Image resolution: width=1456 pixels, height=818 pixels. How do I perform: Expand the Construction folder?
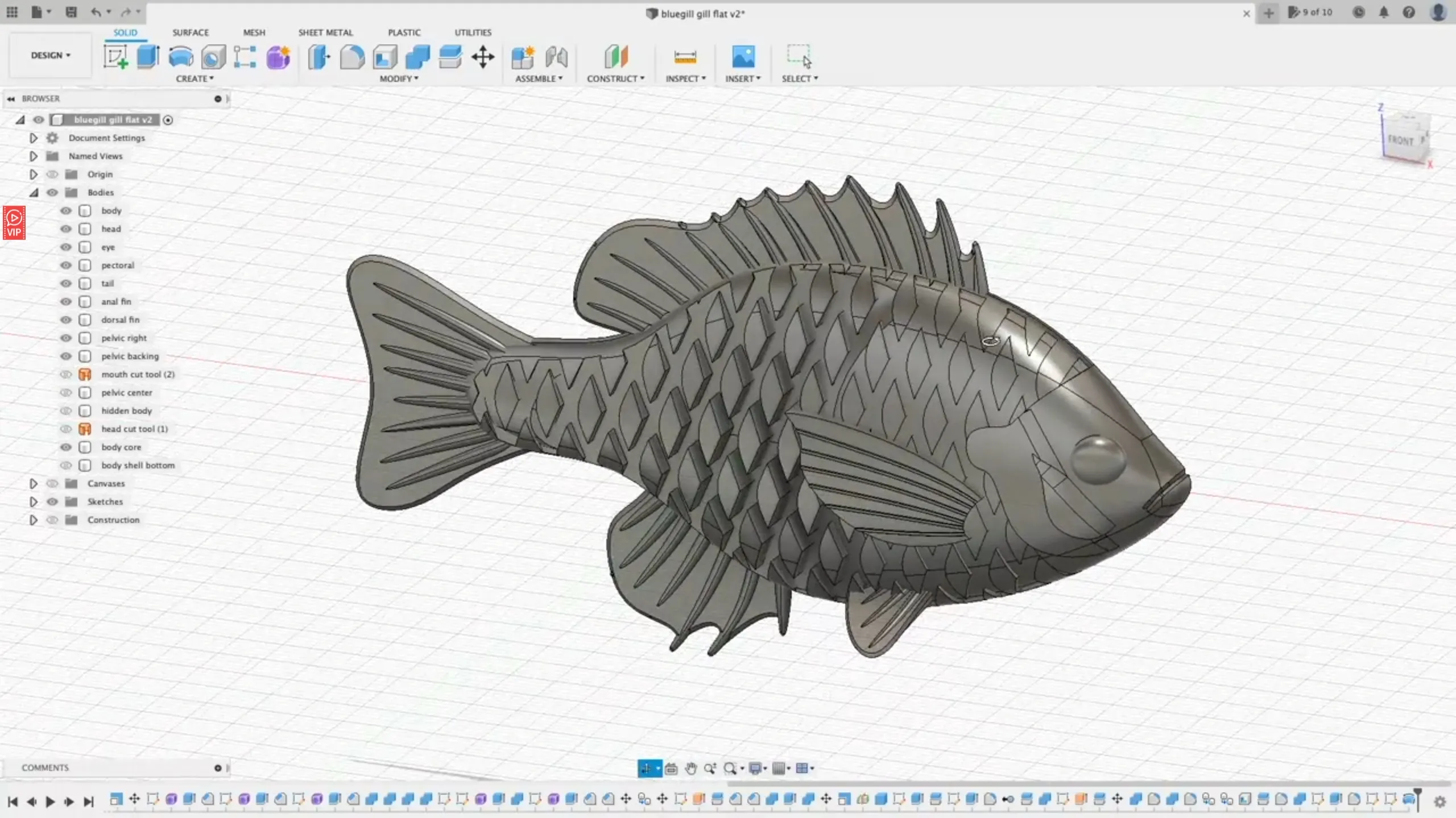(33, 520)
